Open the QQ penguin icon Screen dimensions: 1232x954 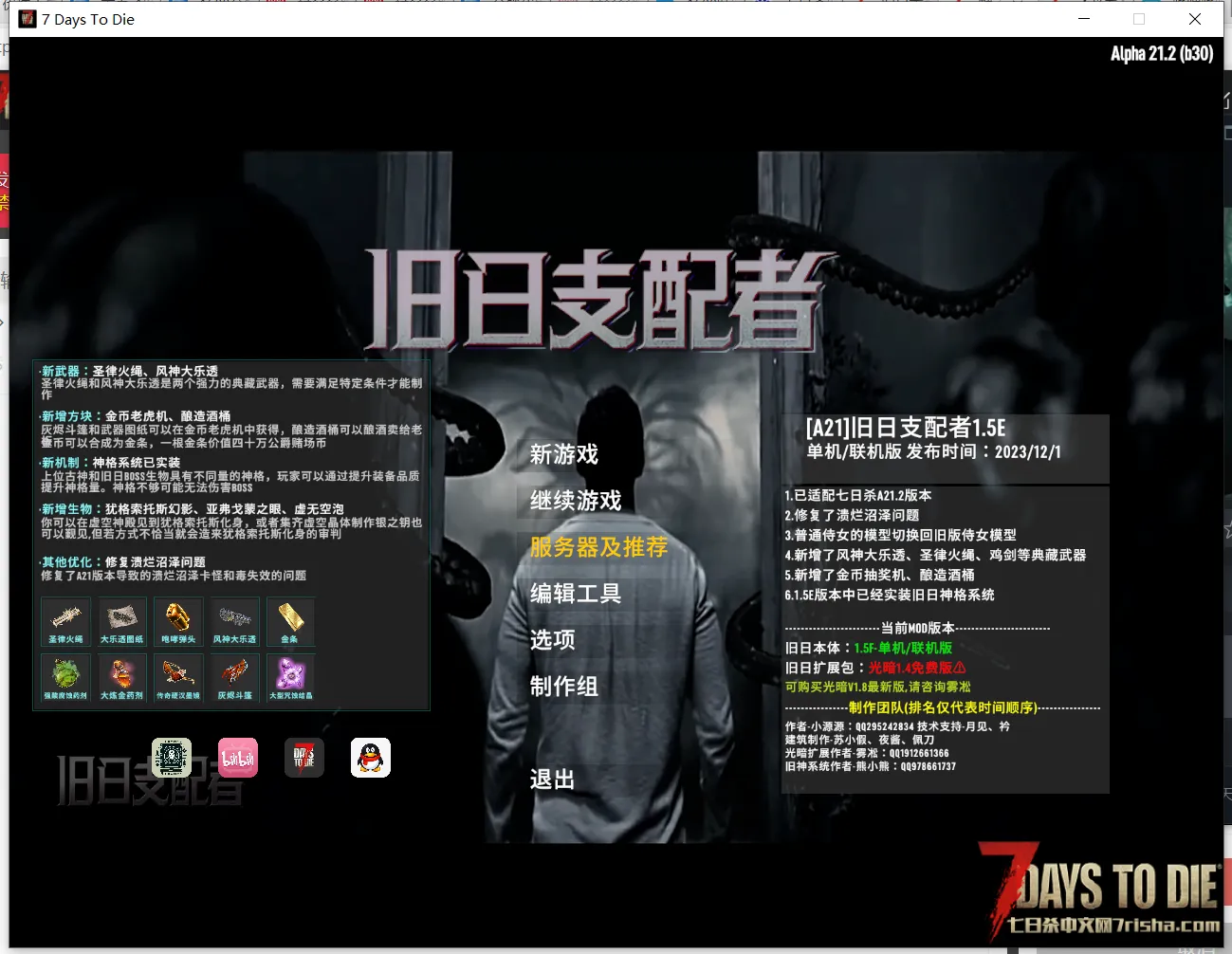[x=371, y=758]
